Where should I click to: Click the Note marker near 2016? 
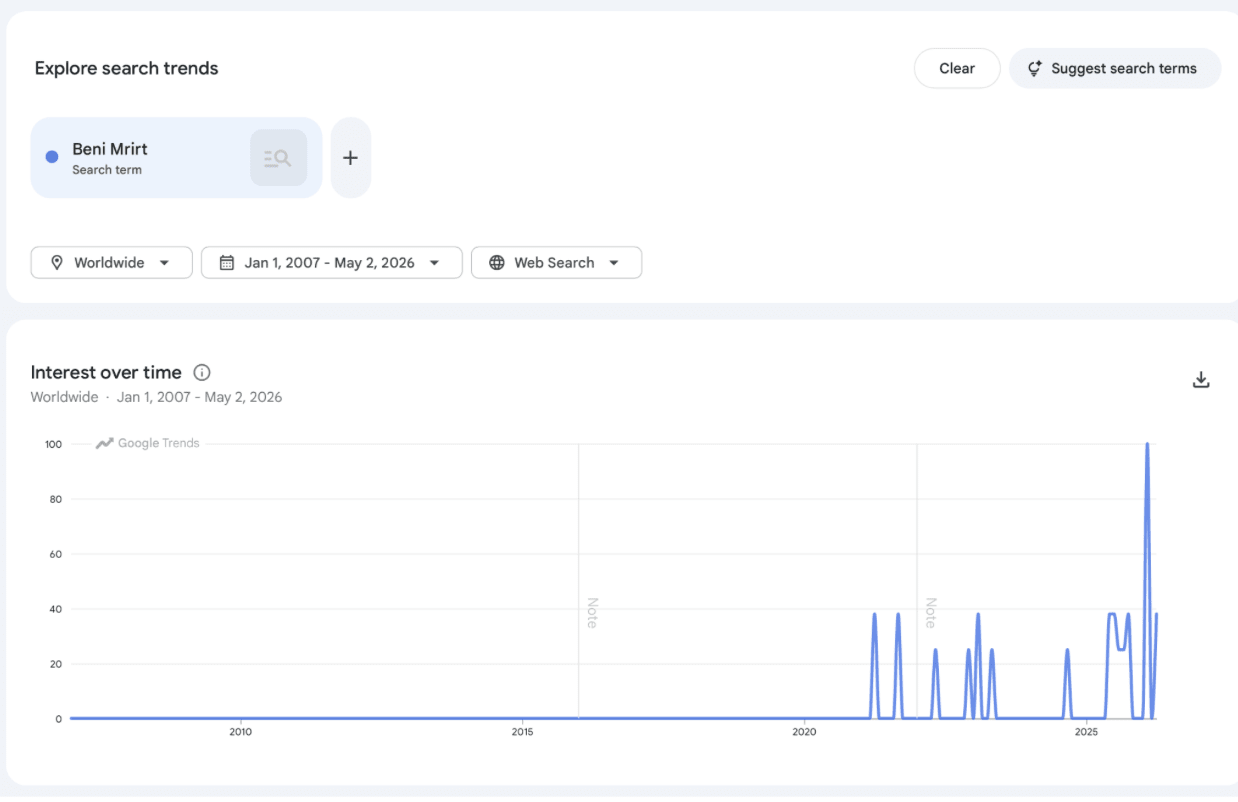coord(591,613)
